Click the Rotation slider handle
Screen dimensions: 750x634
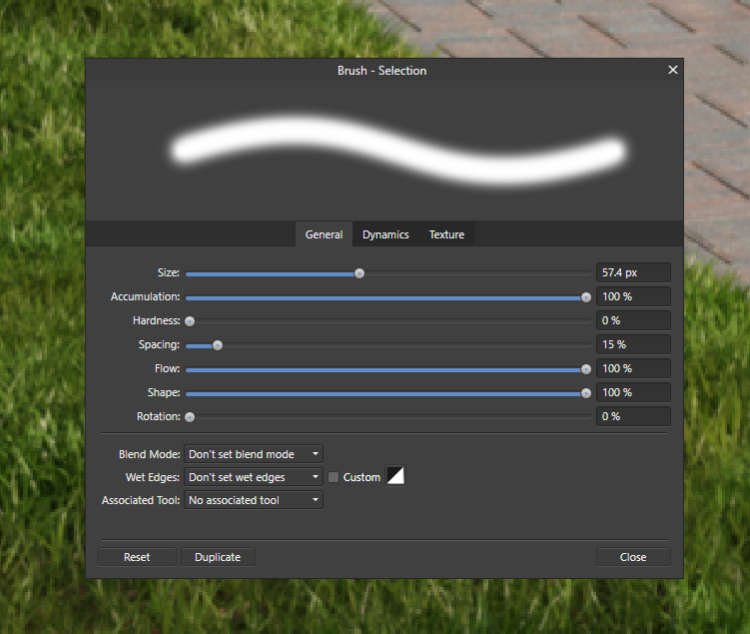190,417
